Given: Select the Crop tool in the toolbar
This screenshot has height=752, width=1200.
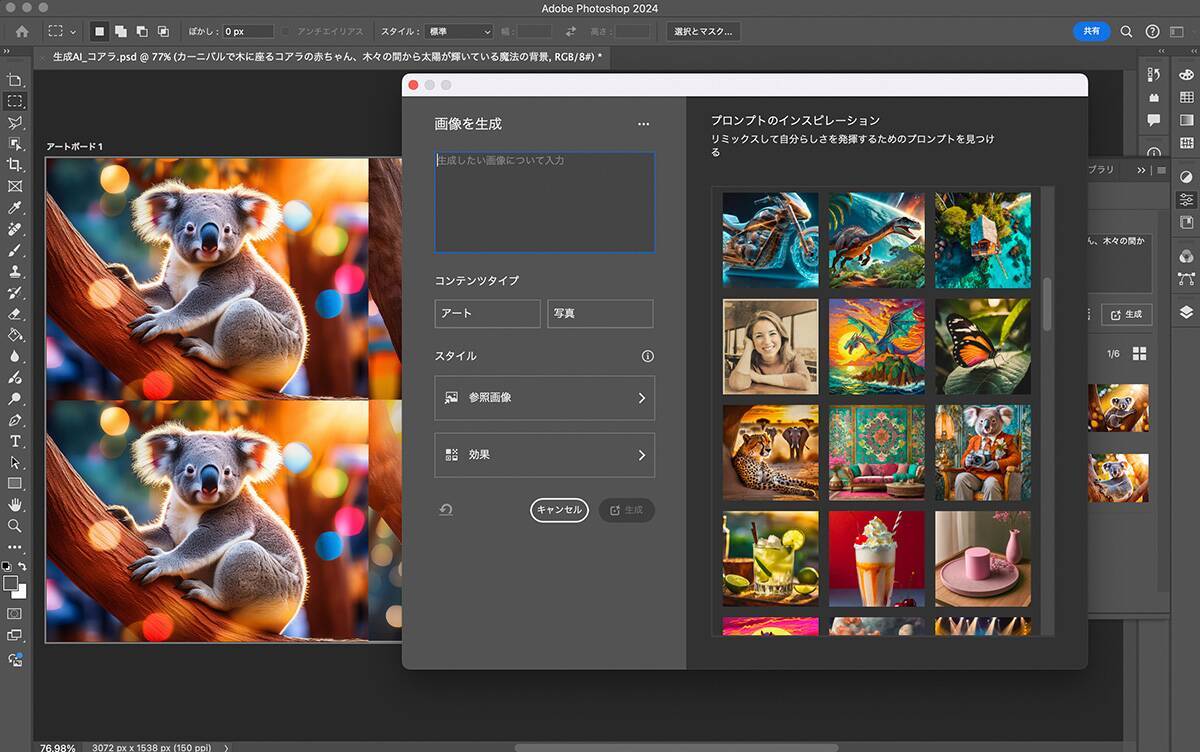Looking at the screenshot, I should [x=15, y=165].
